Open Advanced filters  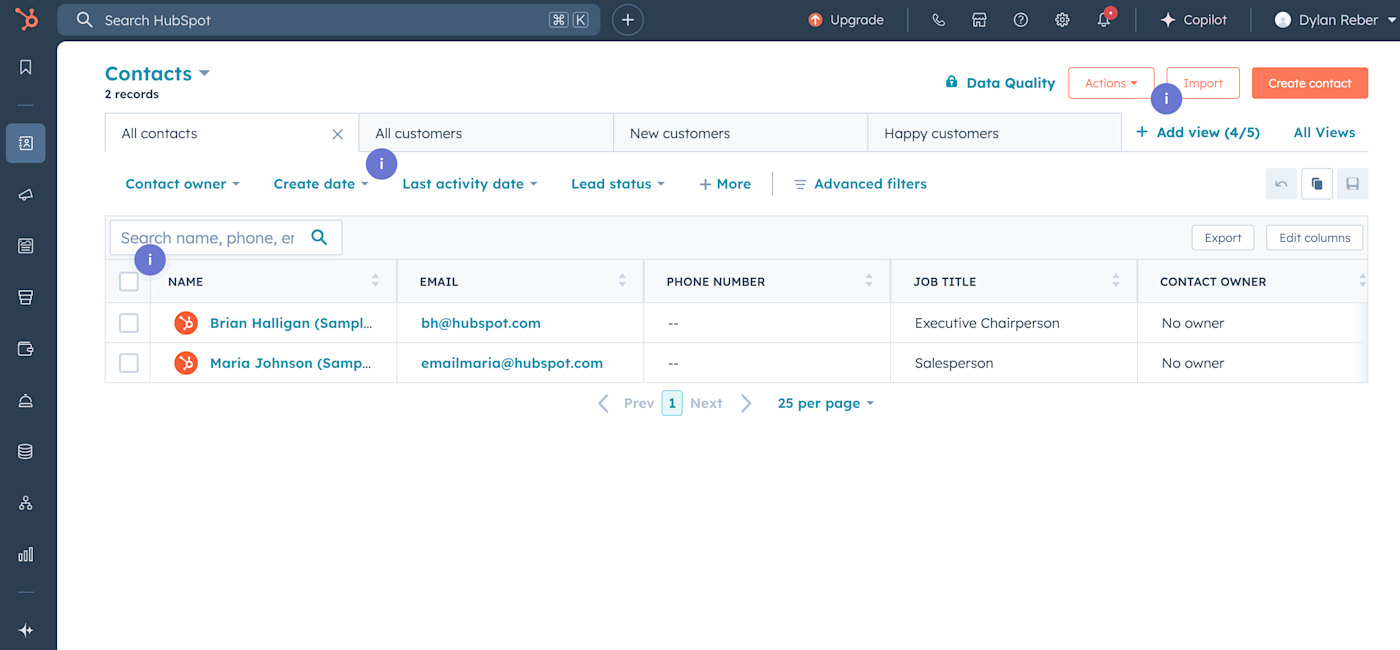coord(860,184)
